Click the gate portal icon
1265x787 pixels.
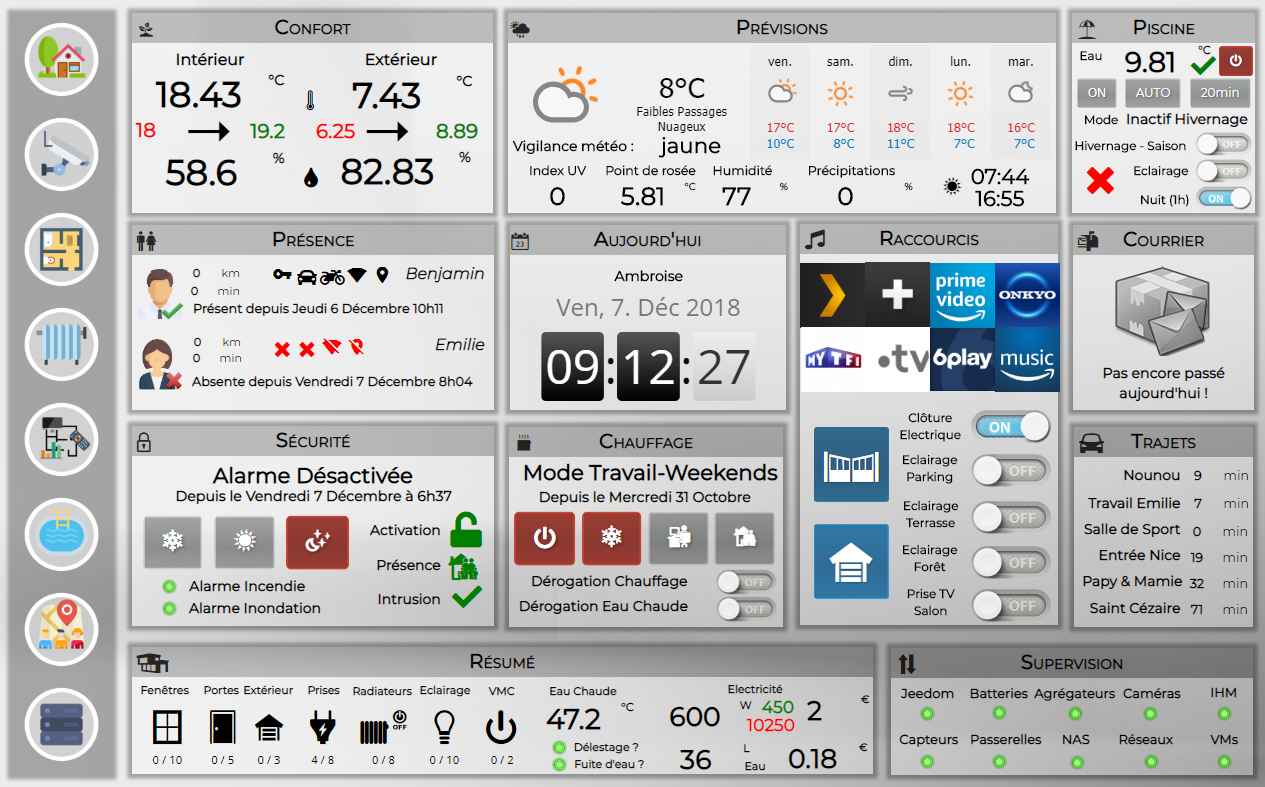pos(850,464)
